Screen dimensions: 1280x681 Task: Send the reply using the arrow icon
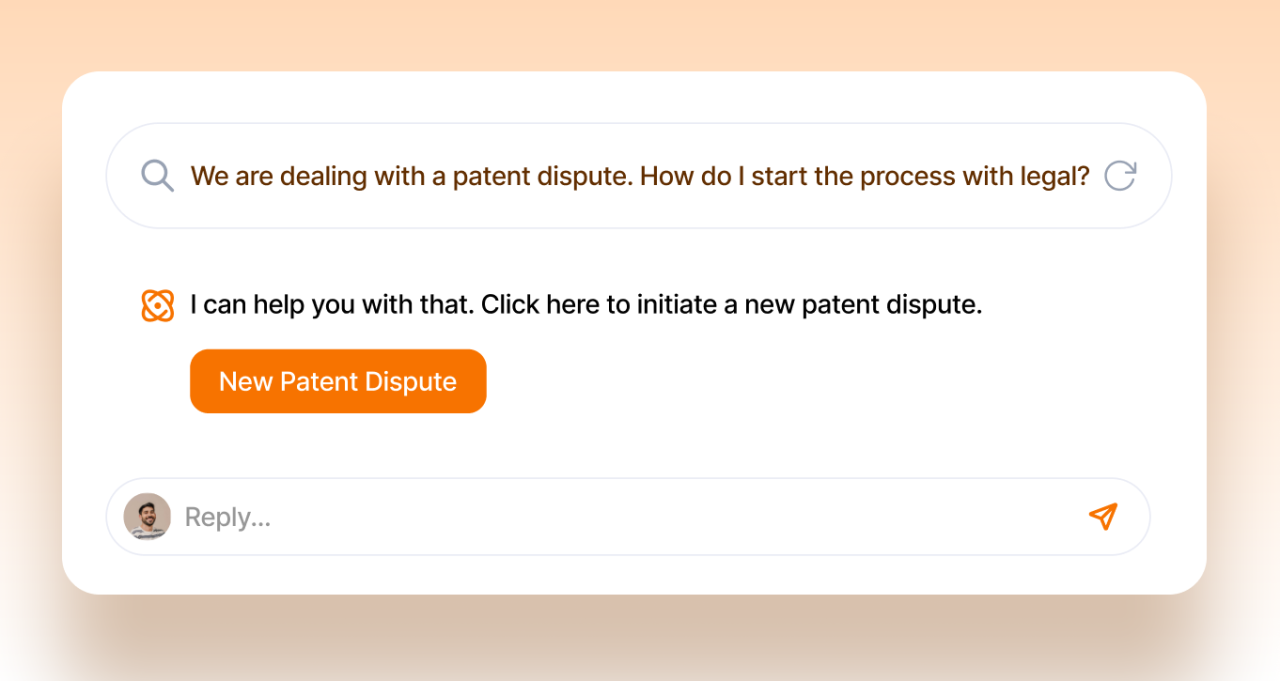1102,516
